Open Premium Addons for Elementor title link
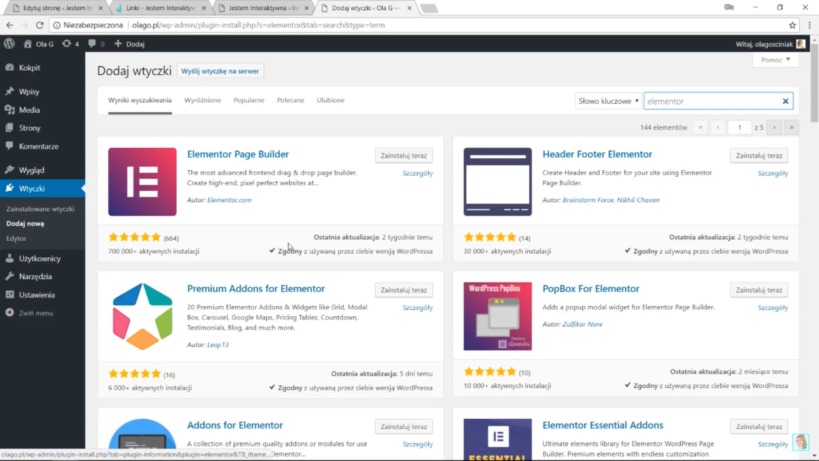This screenshot has width=819, height=461. point(256,289)
